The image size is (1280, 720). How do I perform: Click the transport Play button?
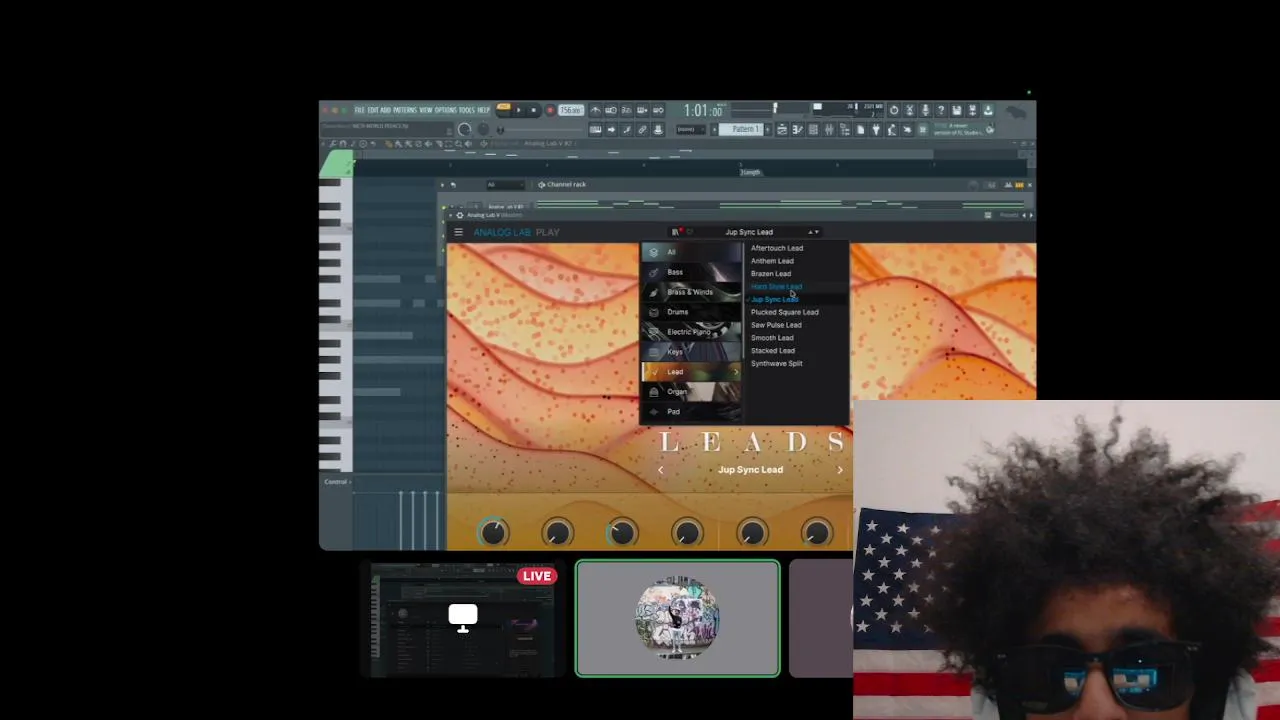[x=519, y=110]
